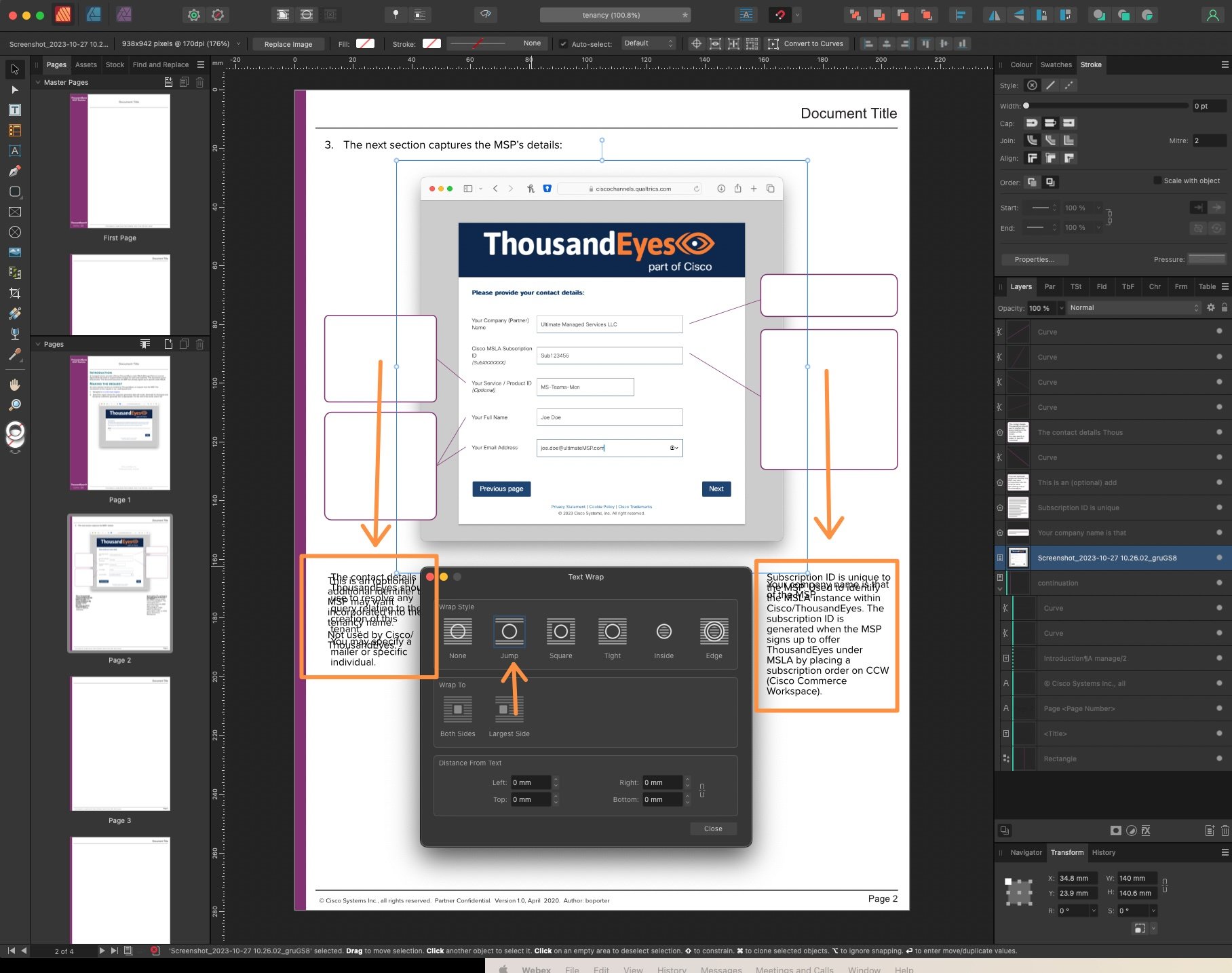Select the Crop tool
Viewport: 1232px width, 973px height.
[x=15, y=293]
